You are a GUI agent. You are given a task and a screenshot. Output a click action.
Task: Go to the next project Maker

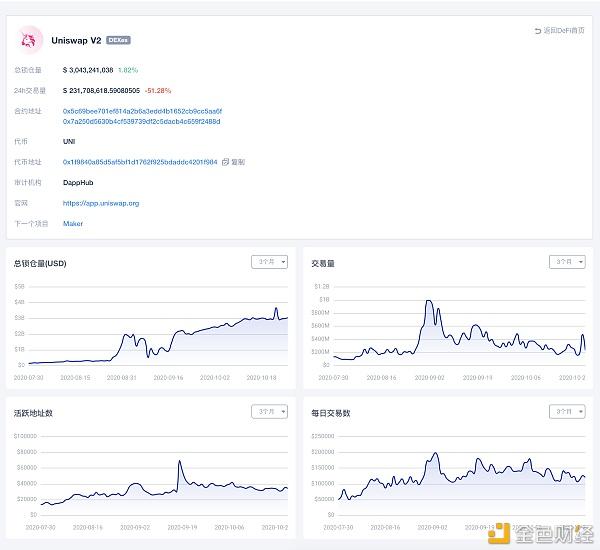pyautogui.click(x=73, y=224)
